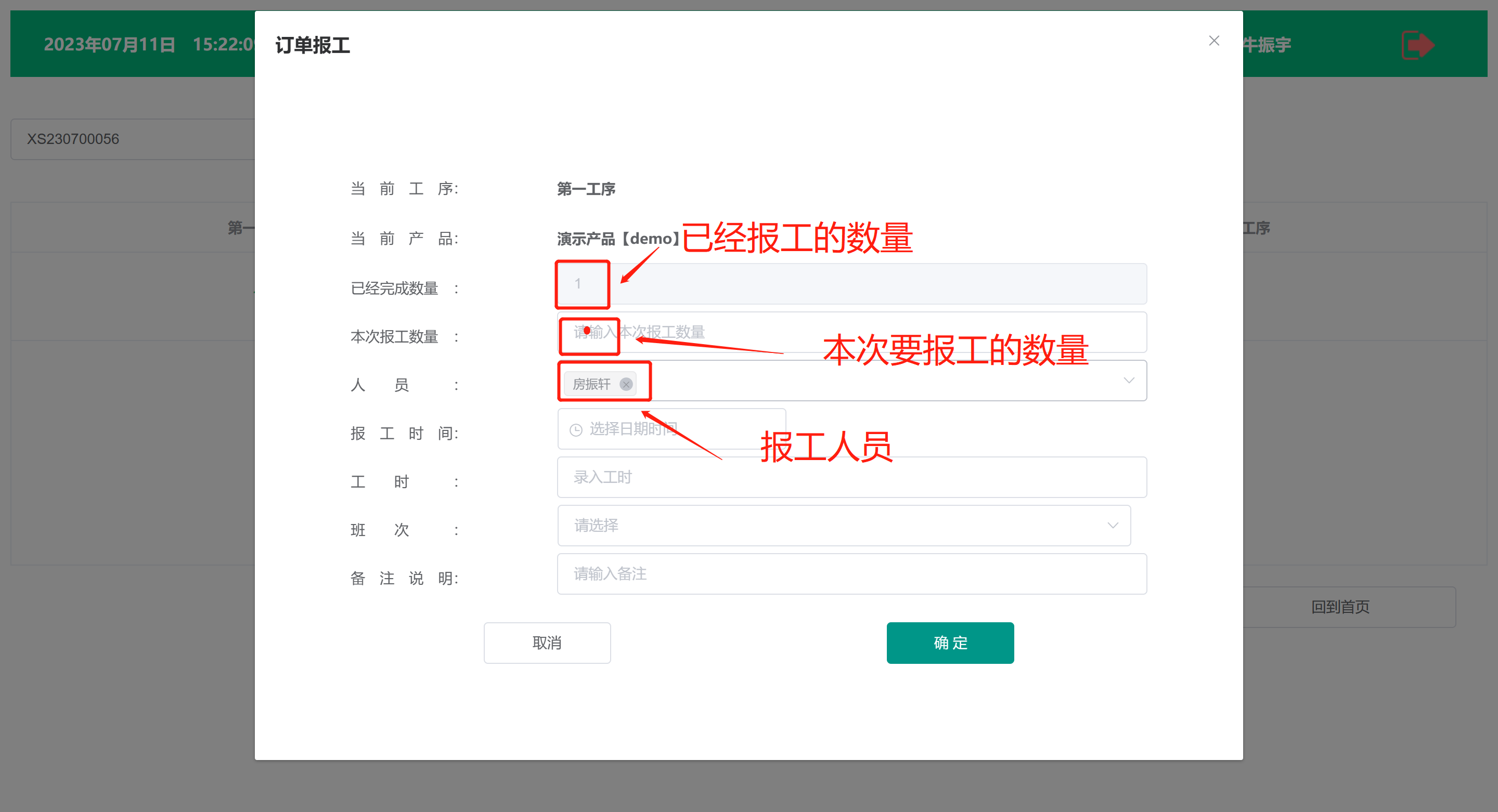Click the 录入工时 input field
The height and width of the screenshot is (812, 1498).
[x=851, y=477]
